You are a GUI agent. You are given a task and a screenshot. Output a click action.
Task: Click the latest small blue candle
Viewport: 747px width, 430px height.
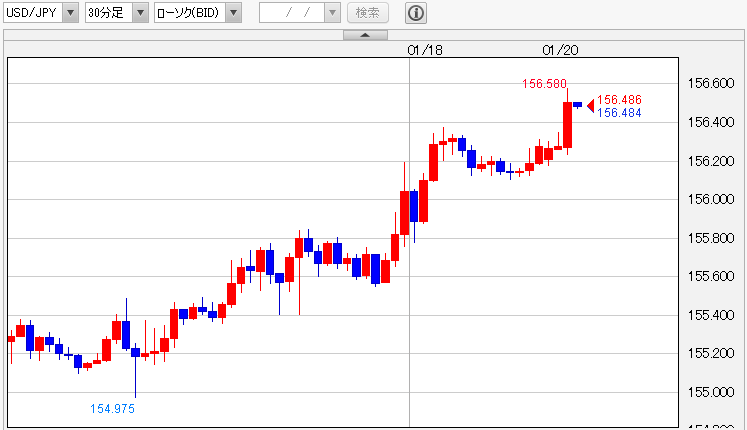tap(577, 105)
